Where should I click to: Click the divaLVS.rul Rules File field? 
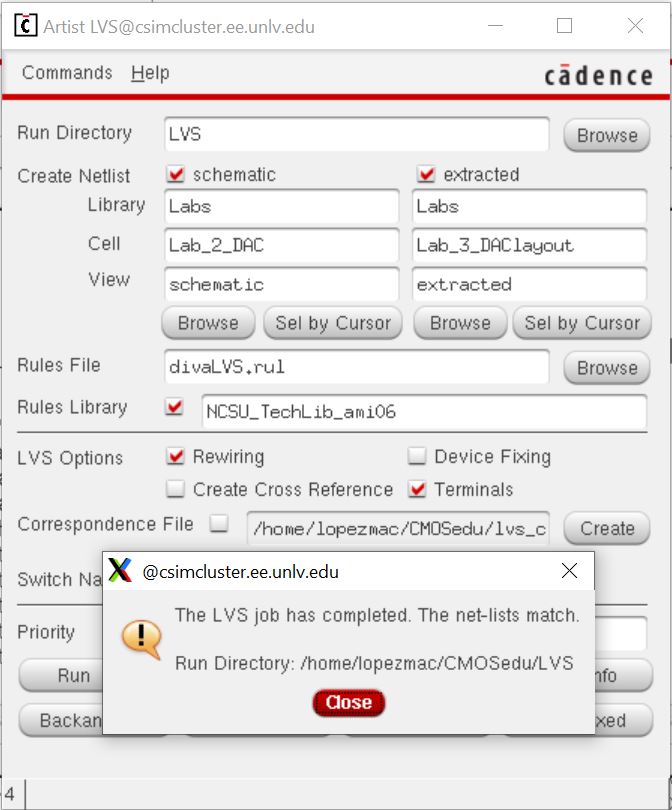tap(356, 367)
